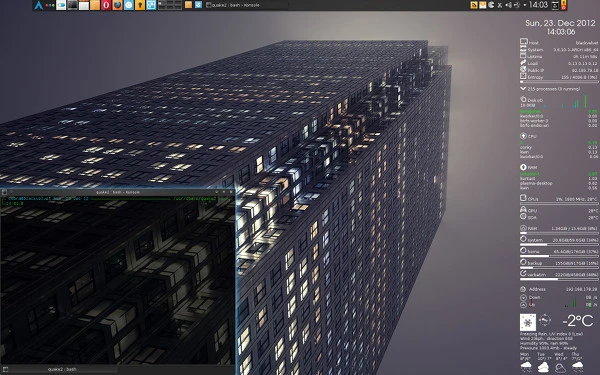Open the dark terminal launcher icon
This screenshot has width=600, height=375.
[72, 5]
